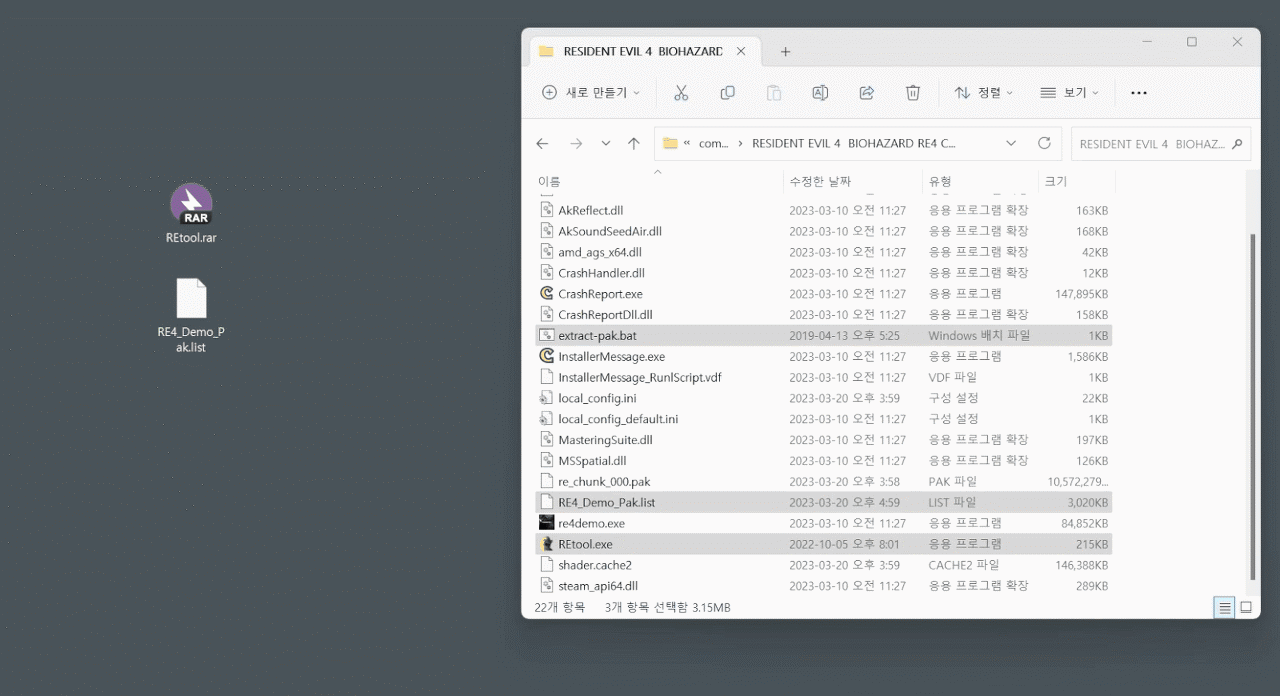This screenshot has height=696, width=1280.
Task: Click the 147,895KB size value
Action: (1082, 294)
